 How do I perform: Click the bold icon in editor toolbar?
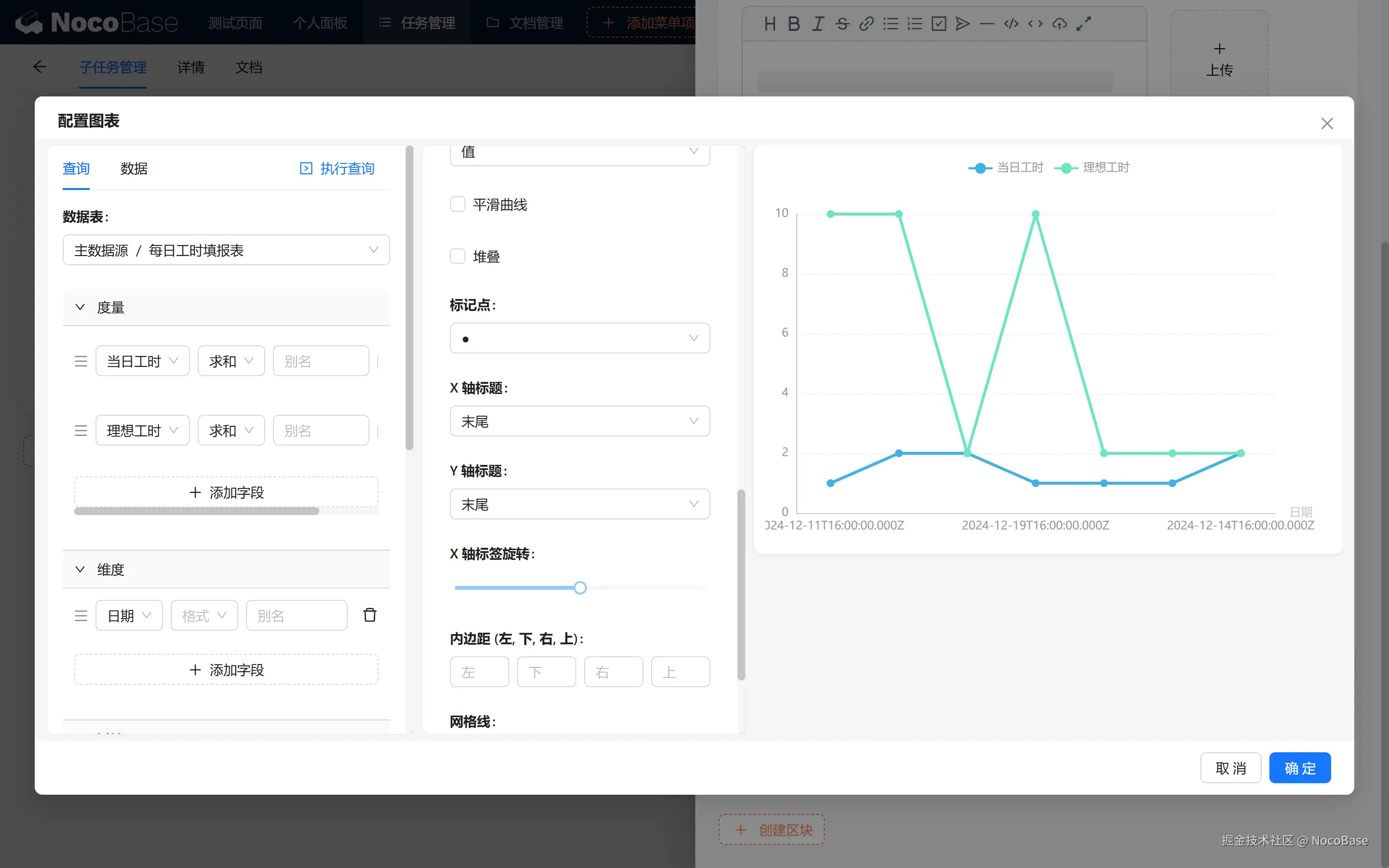tap(794, 24)
